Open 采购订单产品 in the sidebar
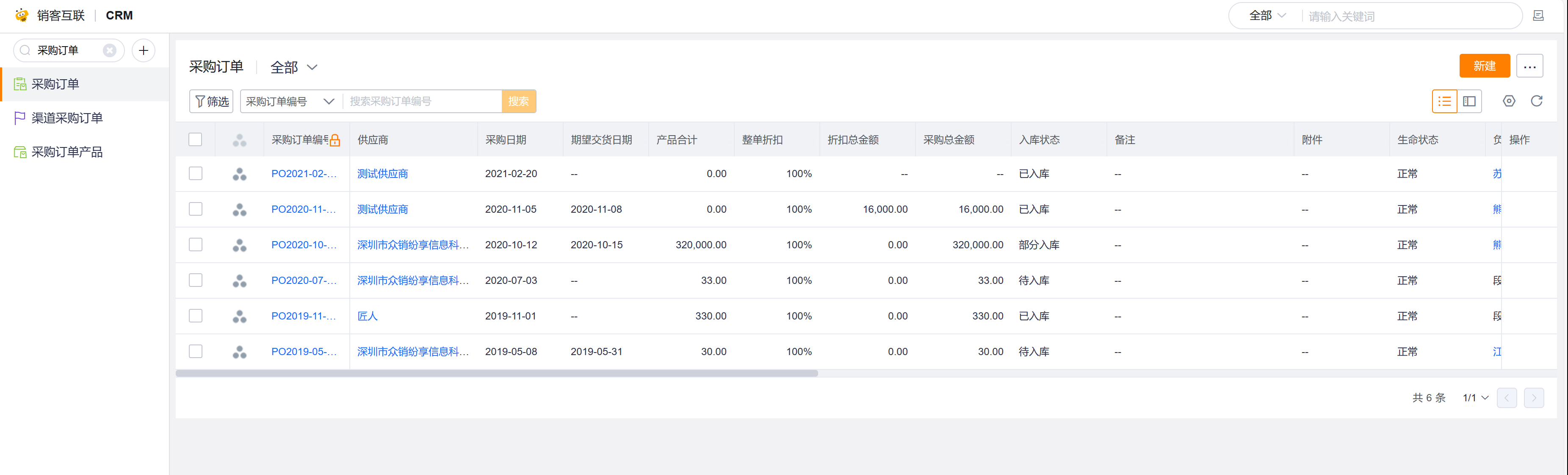 point(67,152)
